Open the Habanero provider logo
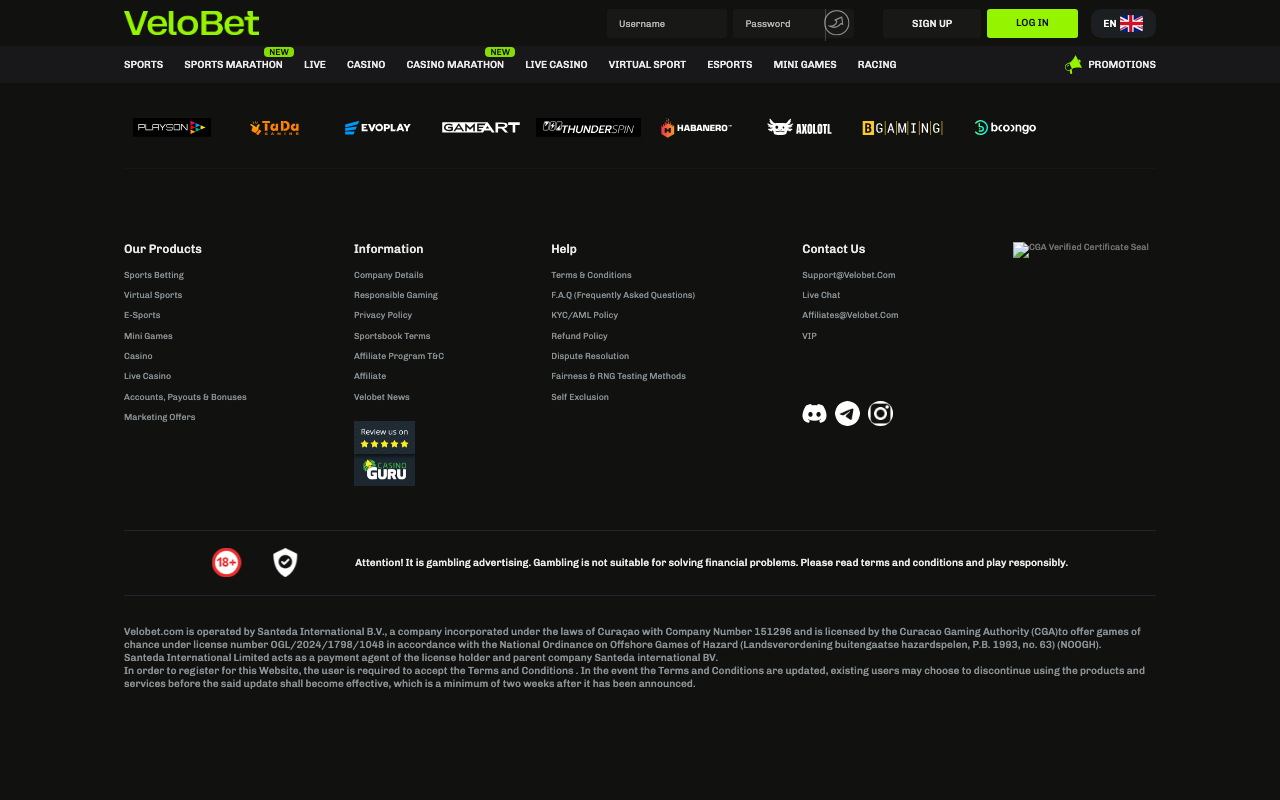Screen dimensions: 1280x800 (x=696, y=127)
